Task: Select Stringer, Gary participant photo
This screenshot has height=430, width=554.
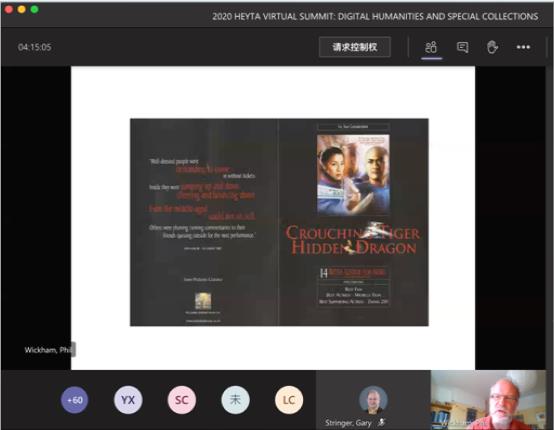Action: tap(373, 400)
